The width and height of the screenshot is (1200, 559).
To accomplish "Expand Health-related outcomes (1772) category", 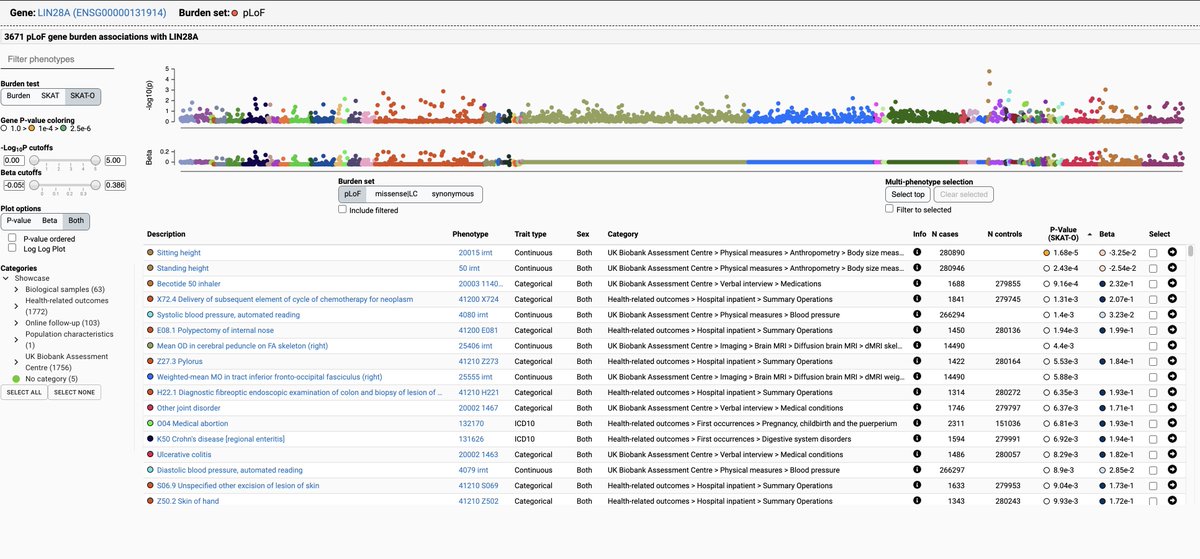I will pyautogui.click(x=16, y=304).
